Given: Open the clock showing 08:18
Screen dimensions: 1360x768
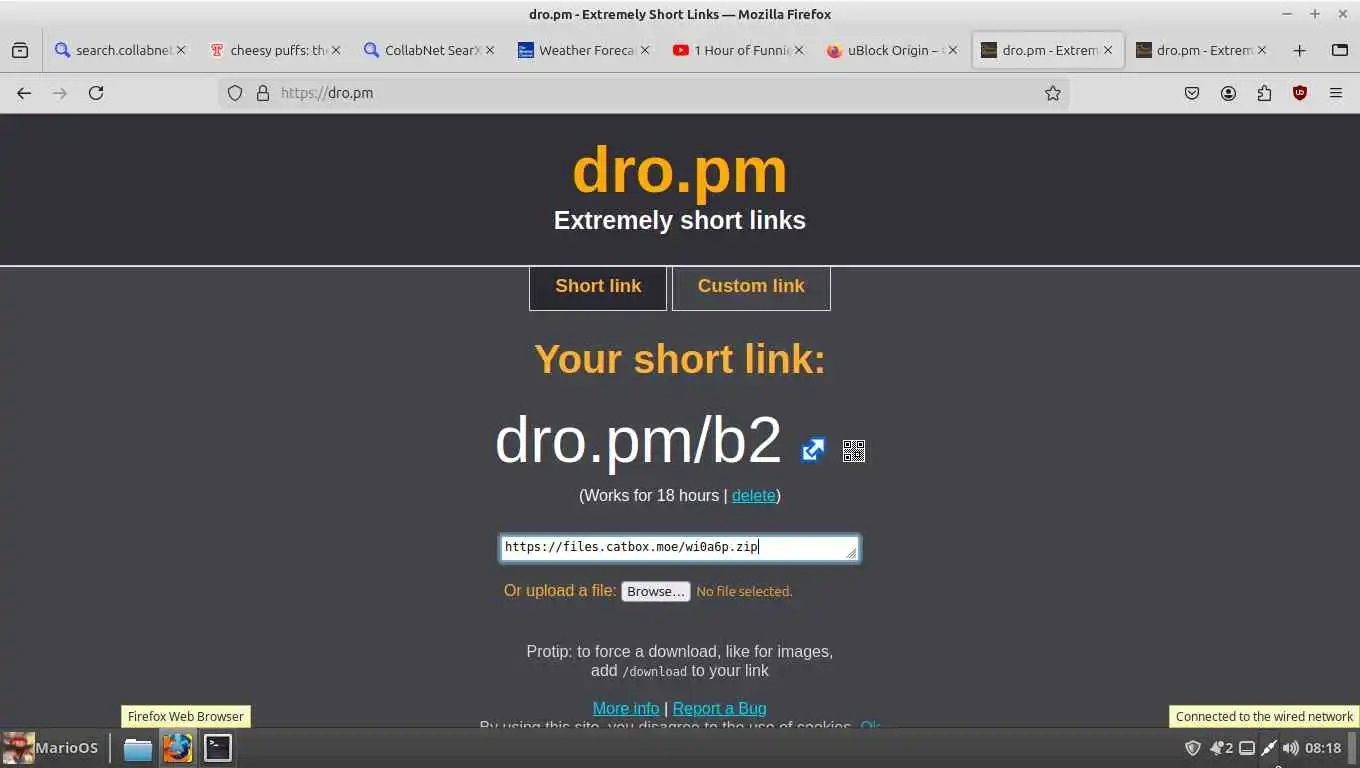Looking at the screenshot, I should [x=1323, y=748].
